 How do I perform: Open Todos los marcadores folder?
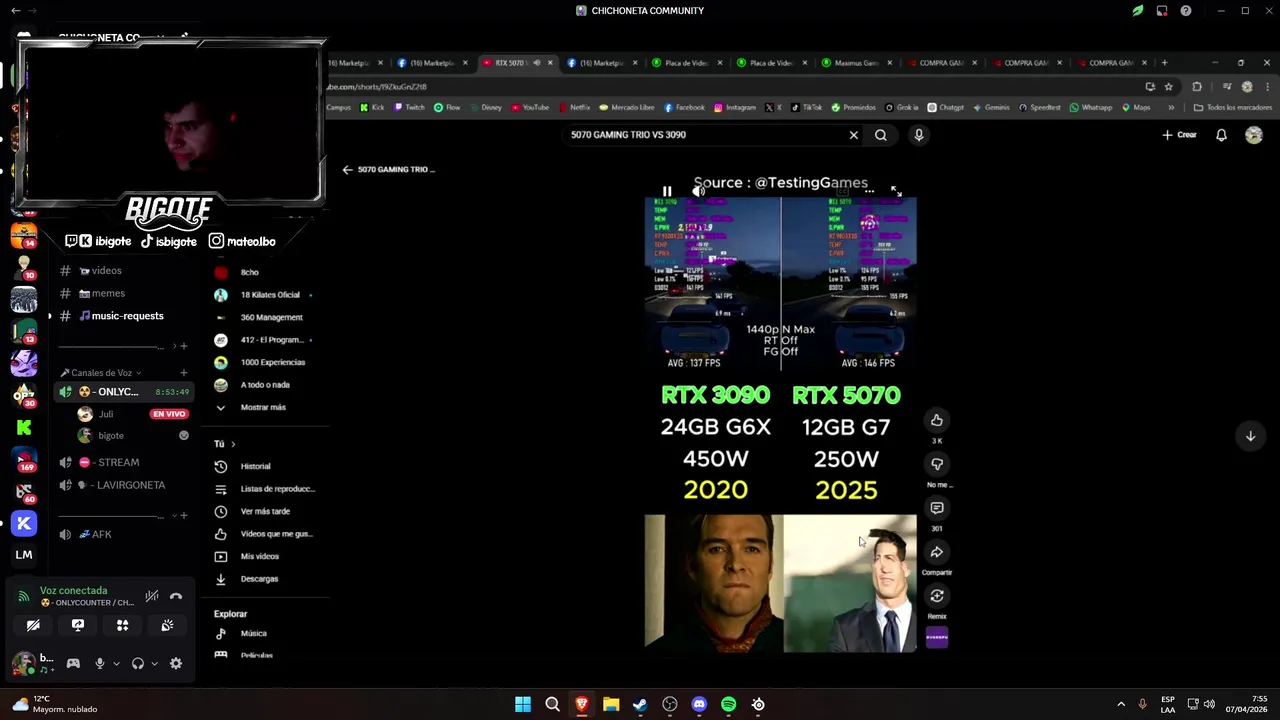point(1233,107)
